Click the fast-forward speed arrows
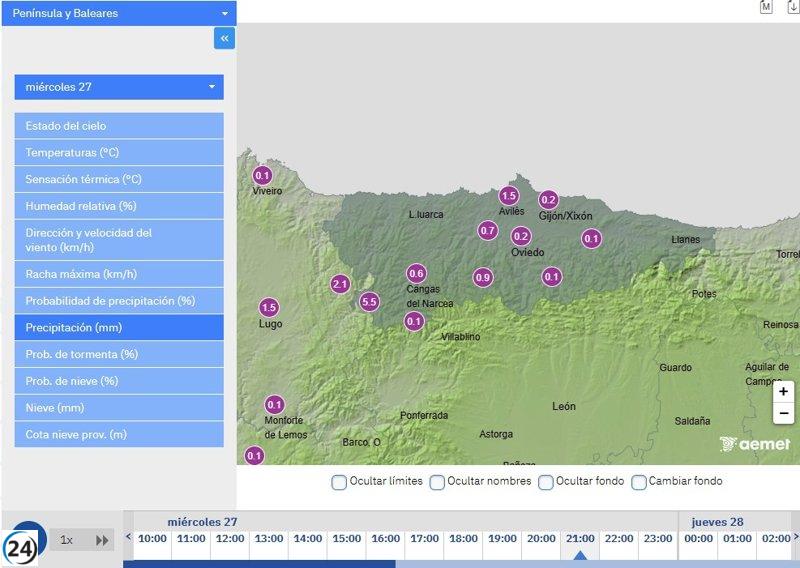 102,540
